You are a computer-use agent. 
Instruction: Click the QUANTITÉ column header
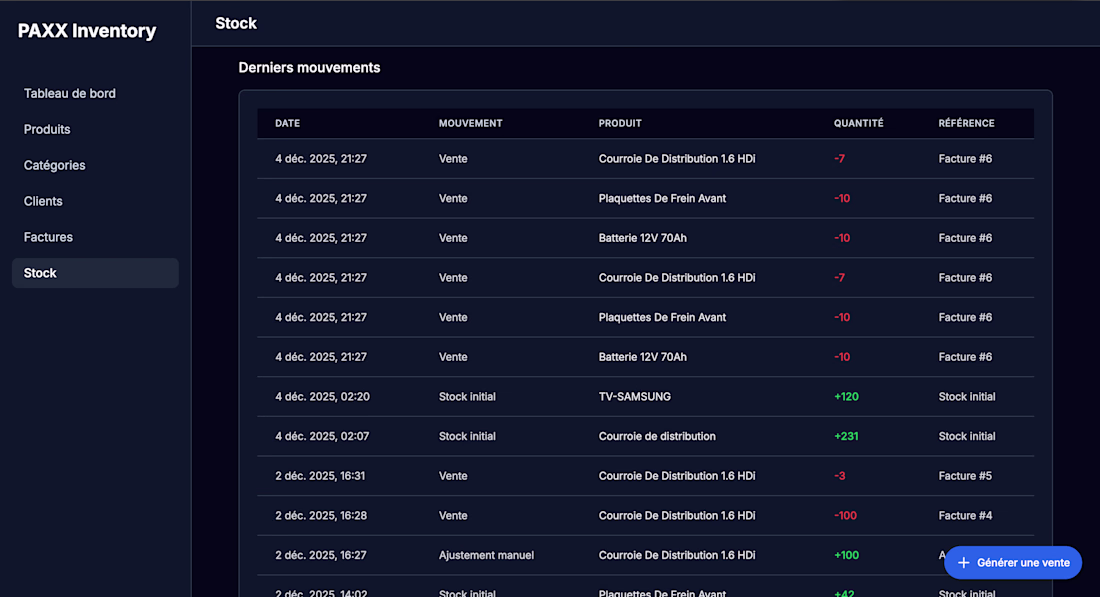click(x=858, y=124)
